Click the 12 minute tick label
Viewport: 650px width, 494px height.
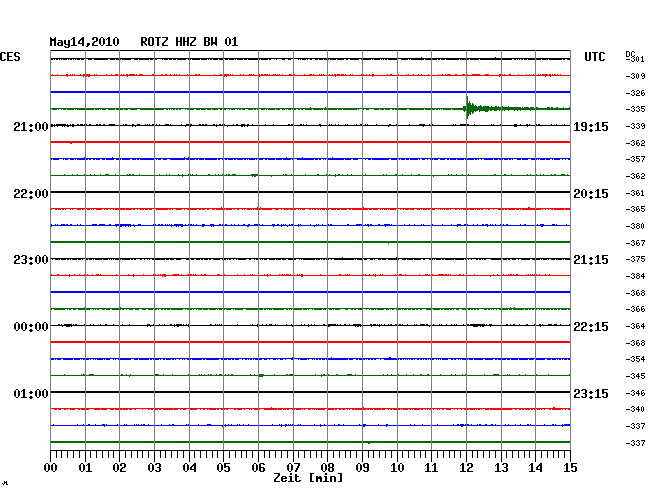466,468
